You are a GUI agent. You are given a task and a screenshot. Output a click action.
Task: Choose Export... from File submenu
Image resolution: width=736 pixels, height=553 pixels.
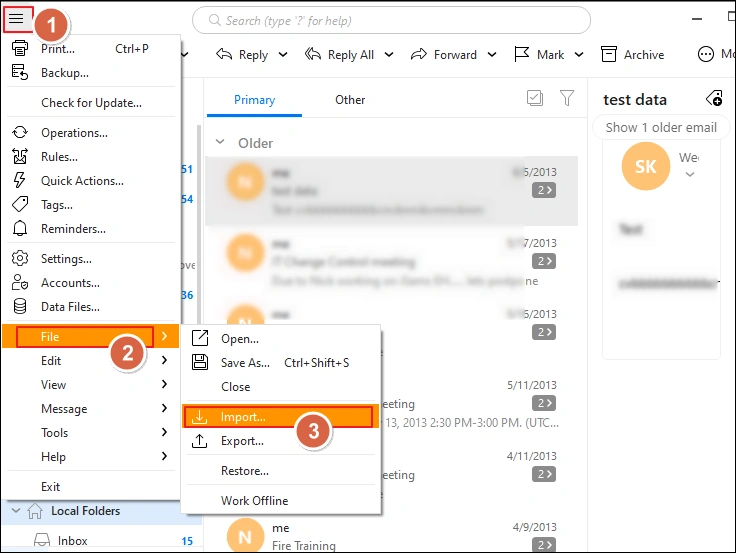(x=281, y=440)
